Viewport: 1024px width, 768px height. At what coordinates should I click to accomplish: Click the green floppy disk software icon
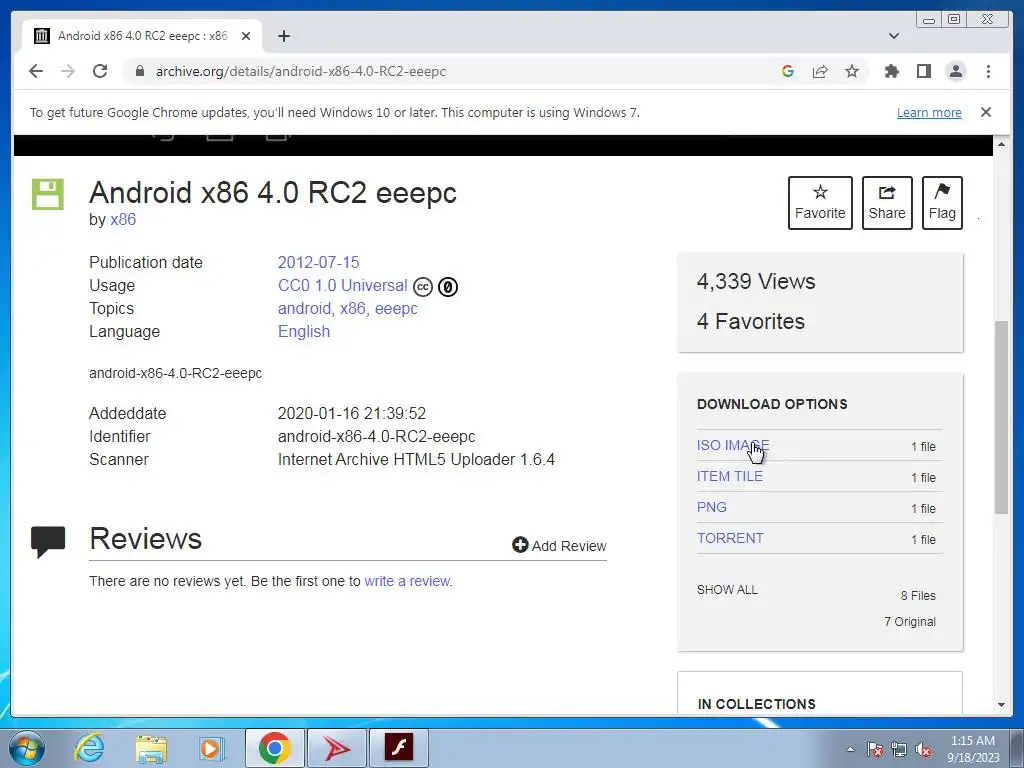pos(48,194)
